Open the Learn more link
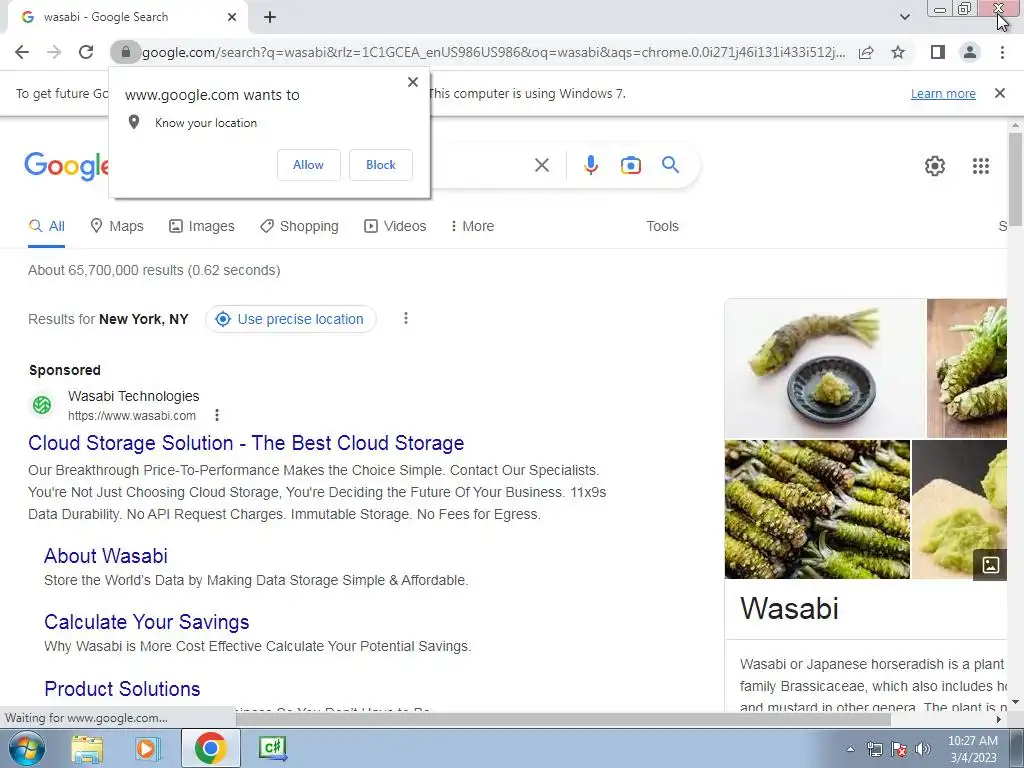 (943, 93)
